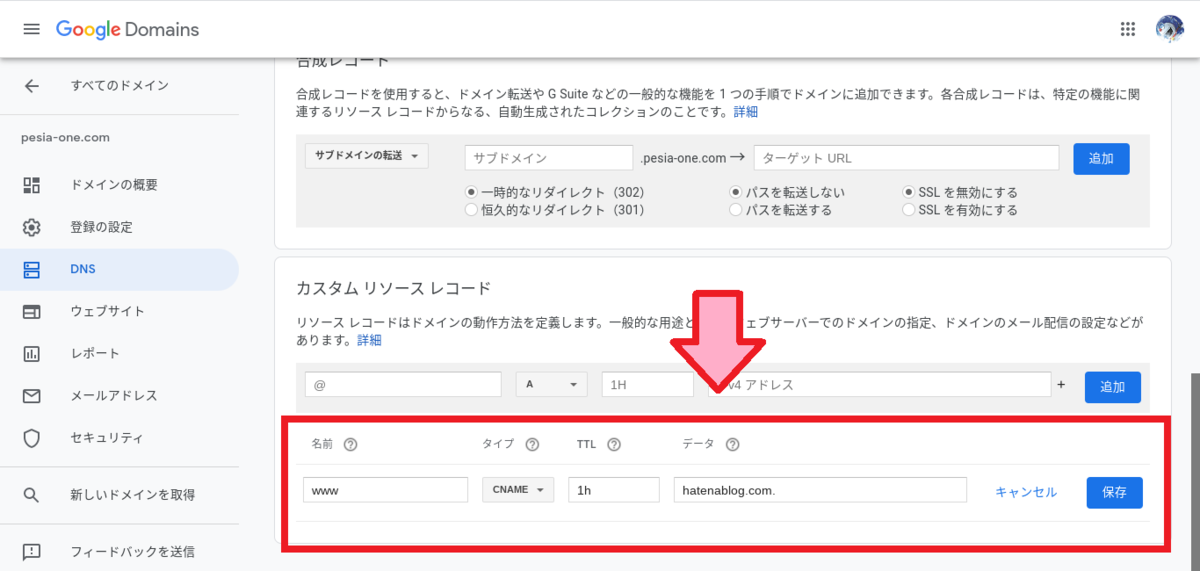Click help icon next to 名前
The height and width of the screenshot is (571, 1200).
click(350, 445)
